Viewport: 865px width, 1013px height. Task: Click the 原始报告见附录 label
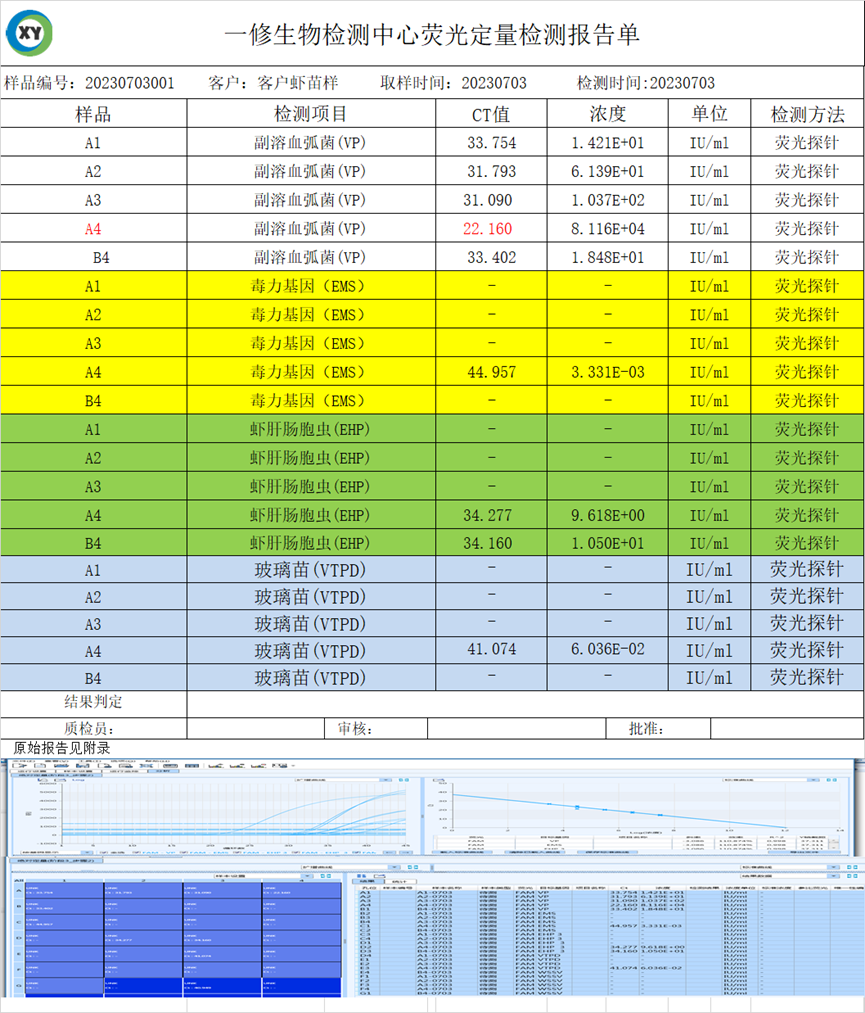pos(62,747)
